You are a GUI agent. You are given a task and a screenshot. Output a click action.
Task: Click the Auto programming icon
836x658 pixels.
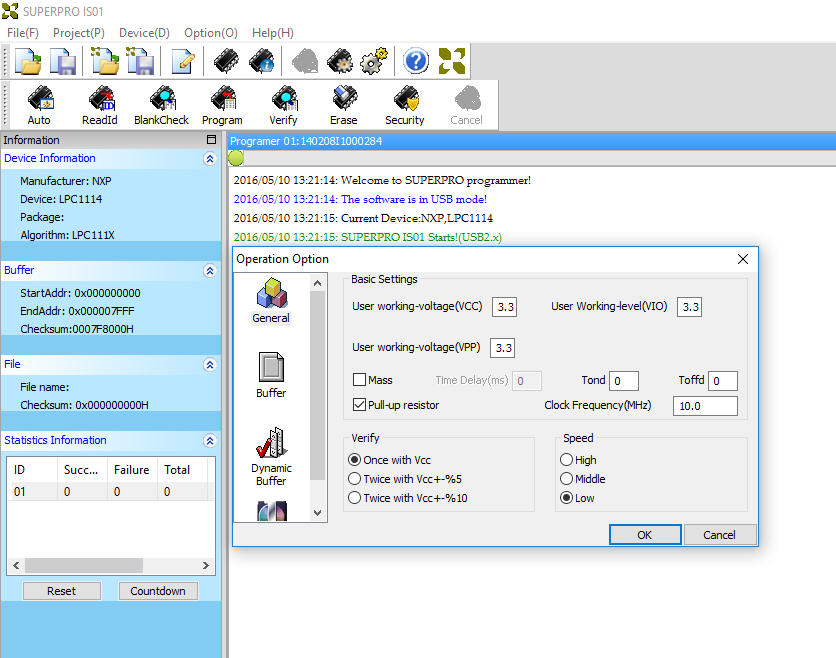point(39,104)
